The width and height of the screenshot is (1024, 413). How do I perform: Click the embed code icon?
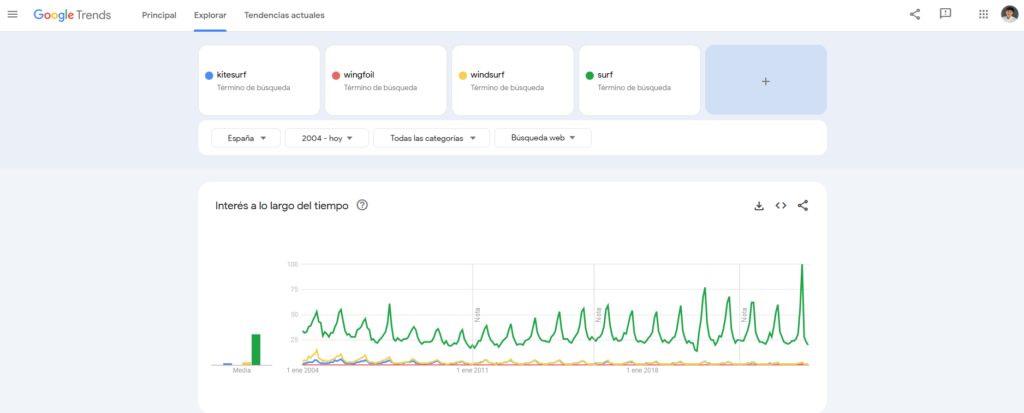point(781,206)
